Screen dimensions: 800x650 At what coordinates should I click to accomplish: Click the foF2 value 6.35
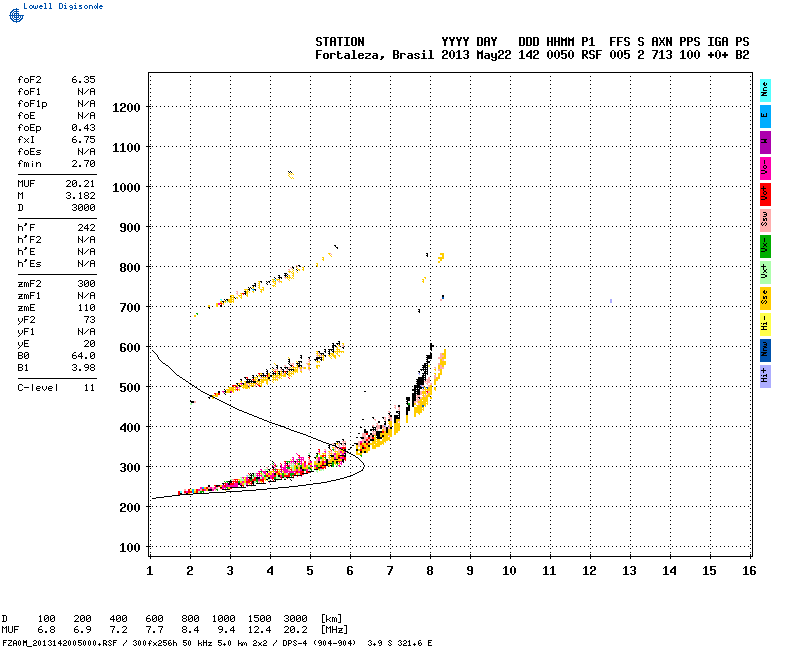(83, 80)
